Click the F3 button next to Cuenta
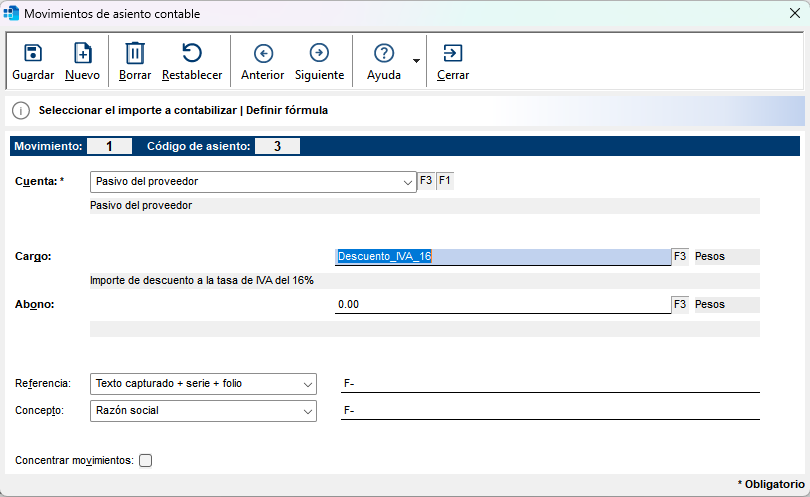 (x=426, y=181)
